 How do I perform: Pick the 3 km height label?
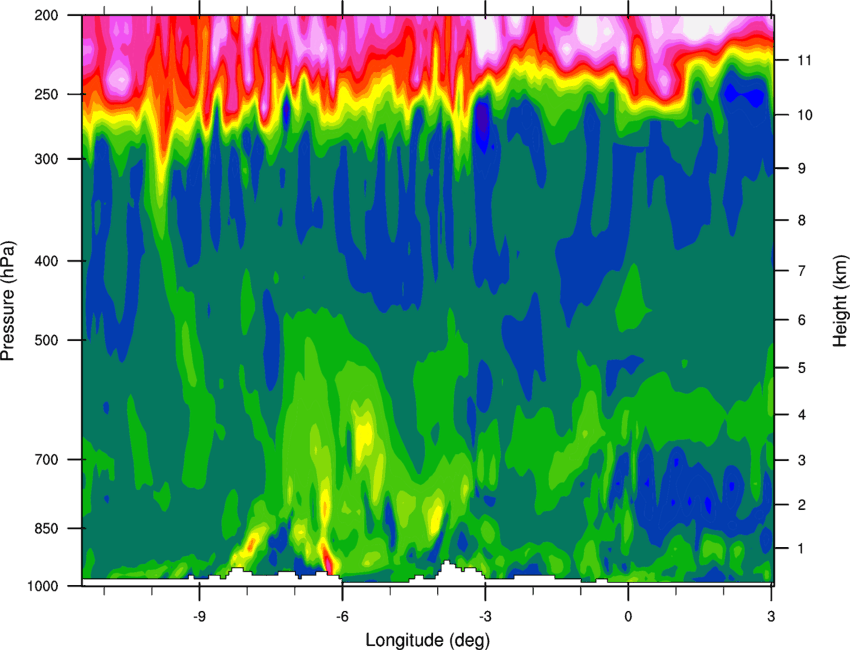(802, 460)
